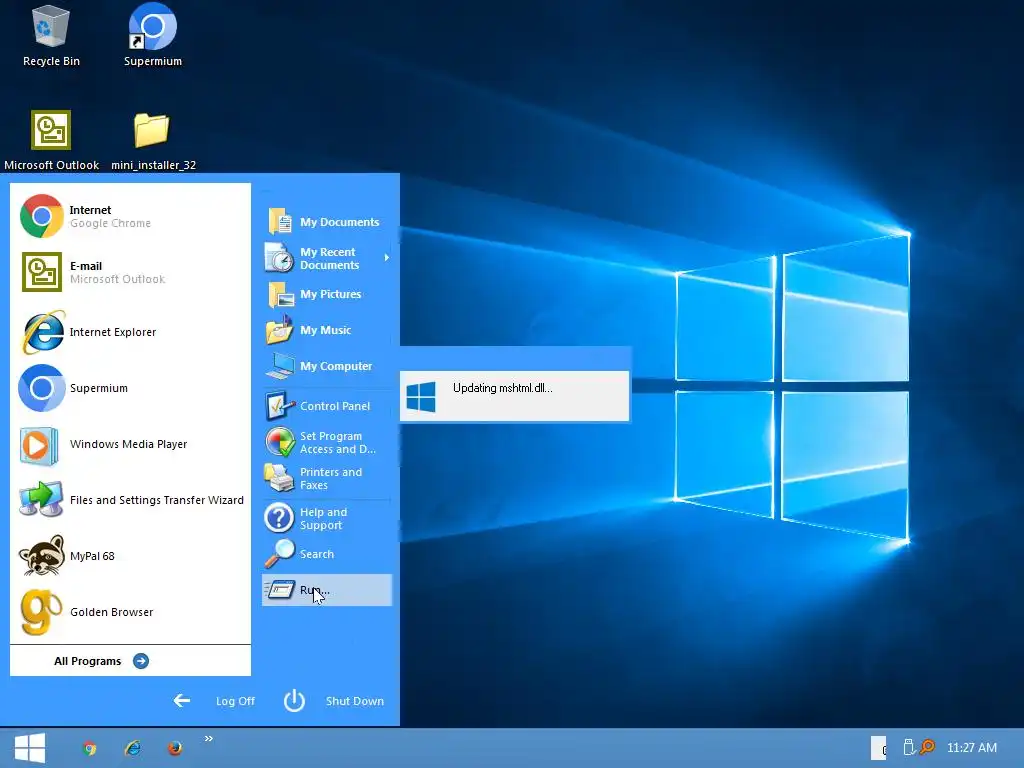Viewport: 1024px width, 768px height.
Task: Open Files and Settings Transfer Wizard
Action: [x=131, y=500]
